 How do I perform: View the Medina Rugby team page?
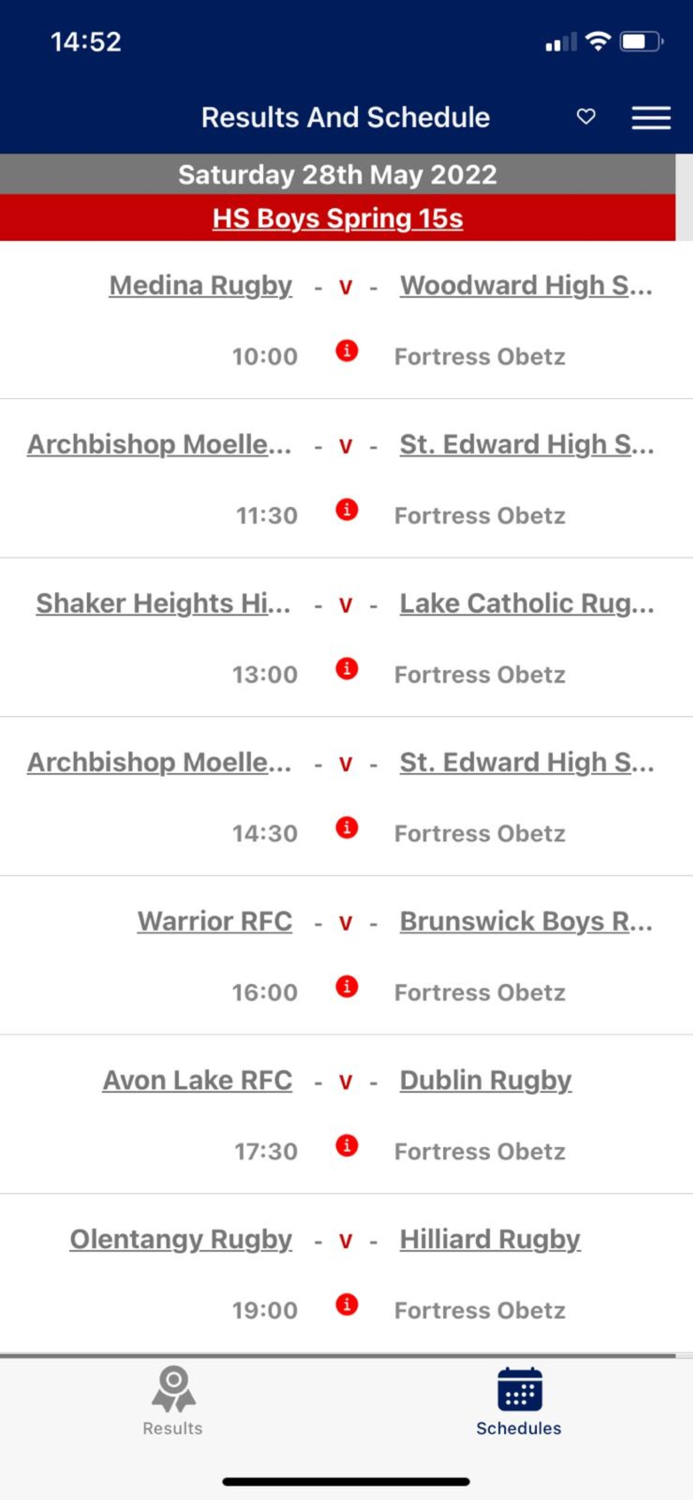coord(200,285)
